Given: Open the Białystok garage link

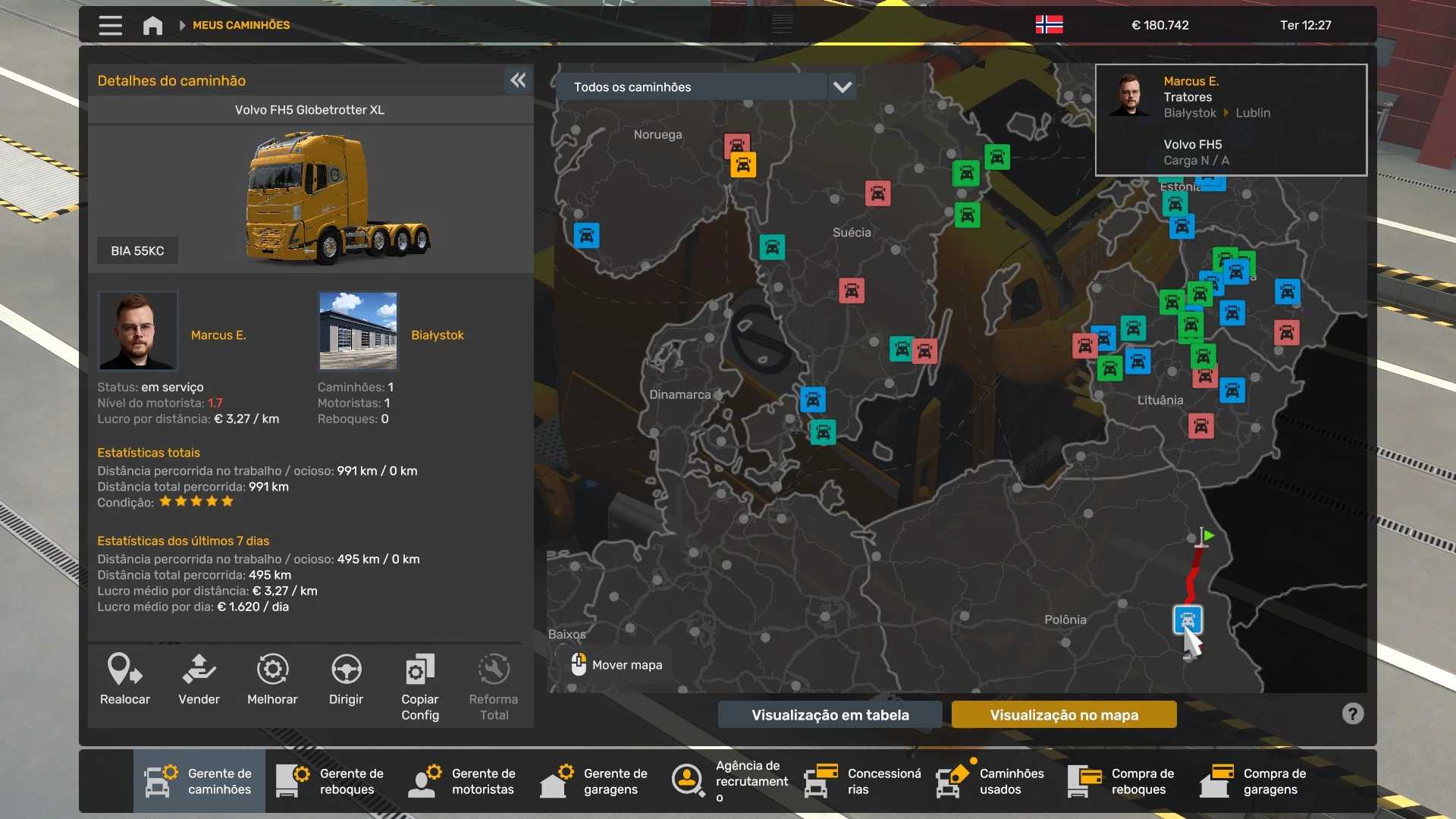Looking at the screenshot, I should [x=438, y=335].
